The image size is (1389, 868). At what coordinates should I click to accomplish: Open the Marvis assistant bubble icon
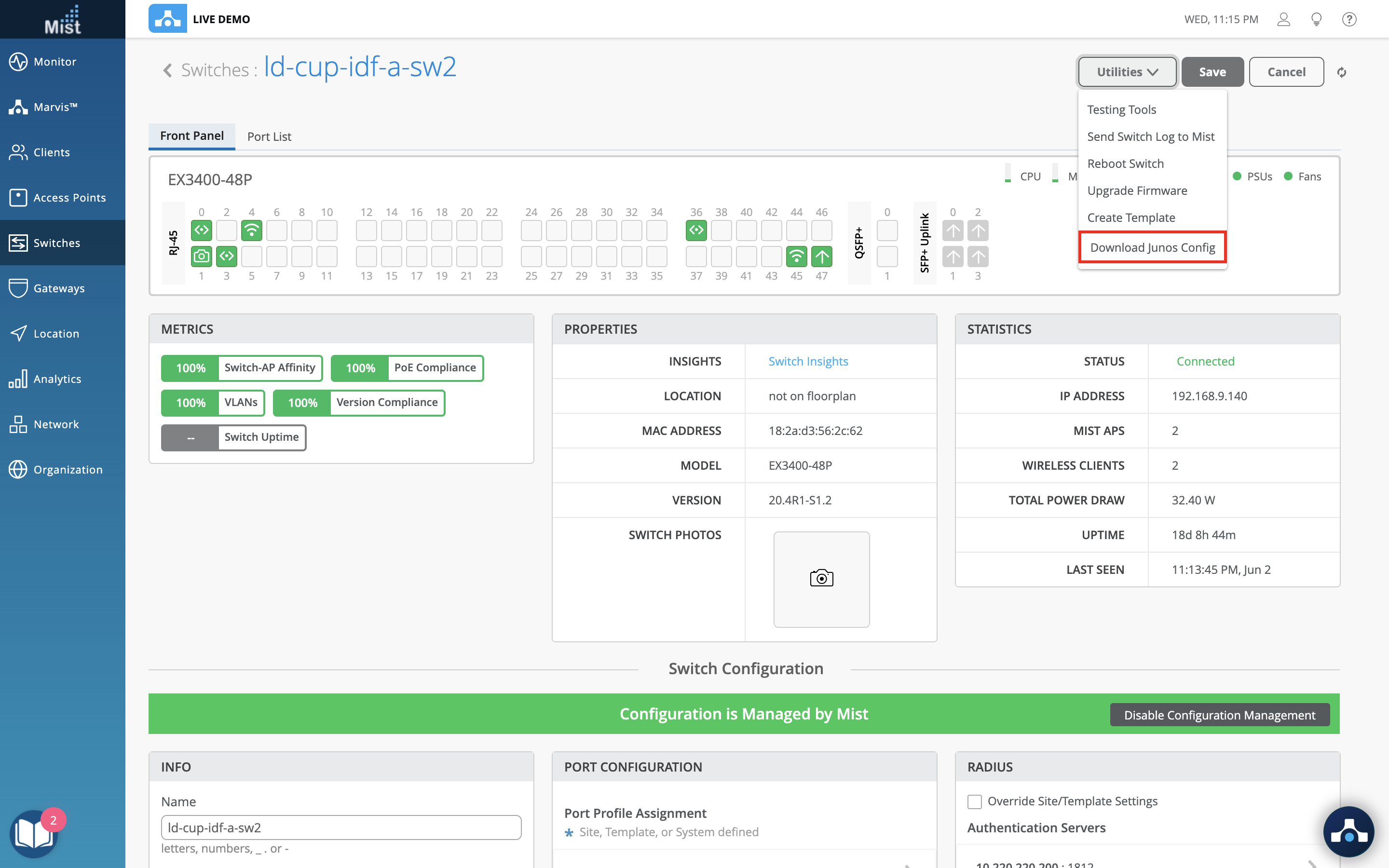[x=1348, y=832]
